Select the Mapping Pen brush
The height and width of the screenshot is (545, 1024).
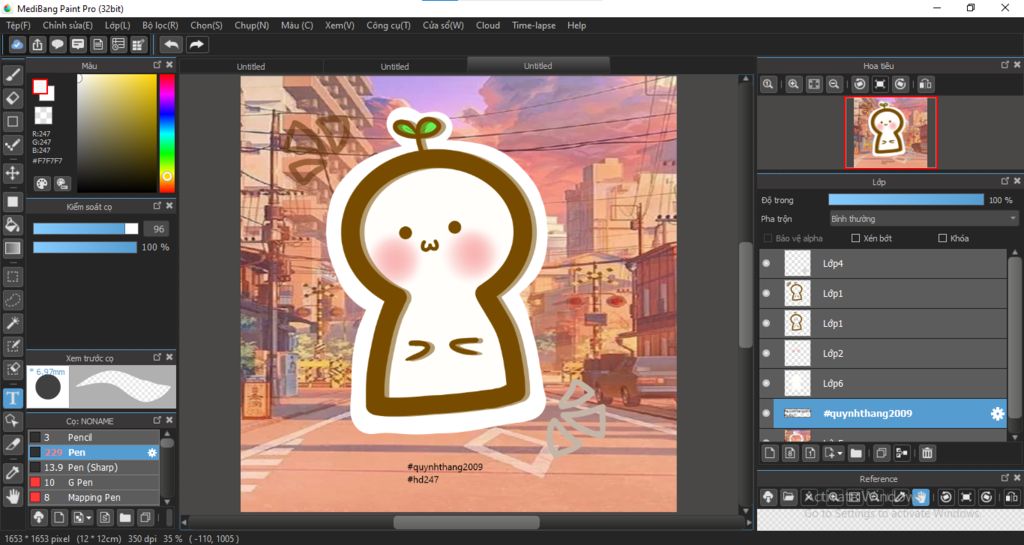click(x=94, y=497)
